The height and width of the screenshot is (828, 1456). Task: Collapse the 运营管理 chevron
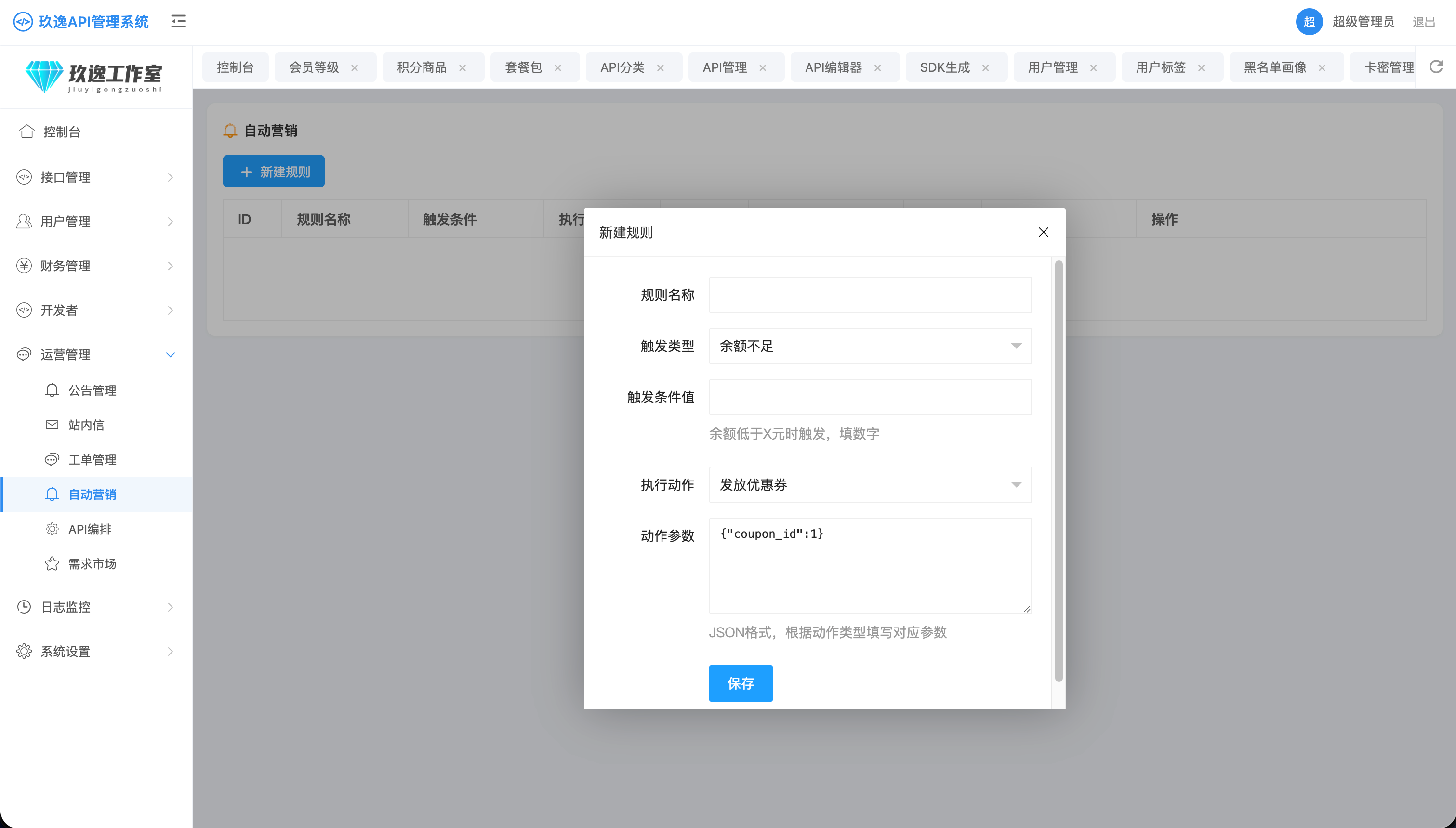[x=170, y=355]
